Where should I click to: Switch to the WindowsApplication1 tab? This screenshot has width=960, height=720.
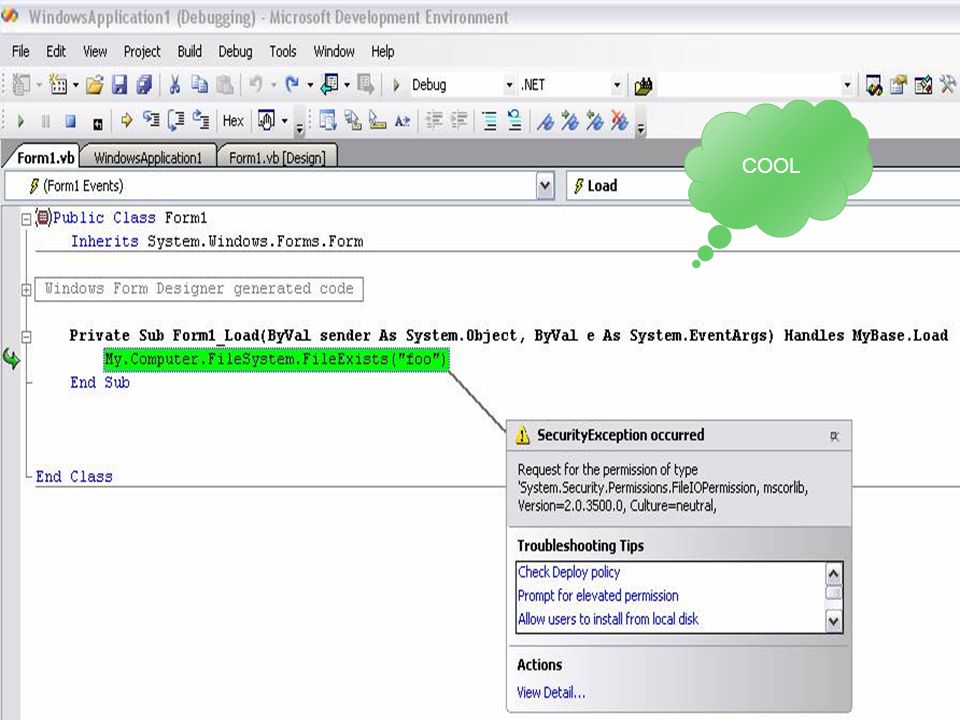pos(148,157)
